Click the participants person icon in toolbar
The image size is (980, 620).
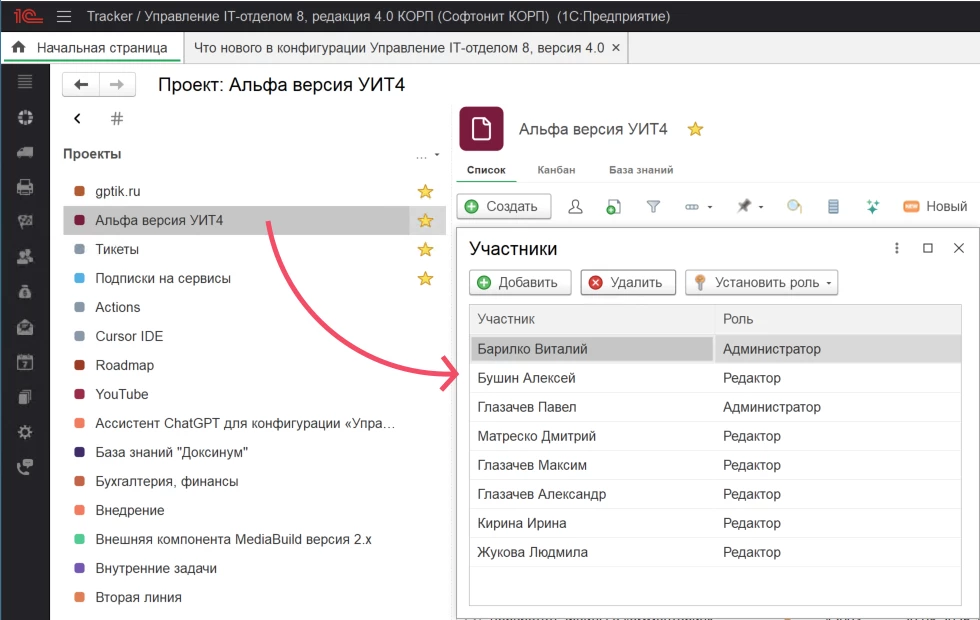pyautogui.click(x=575, y=206)
